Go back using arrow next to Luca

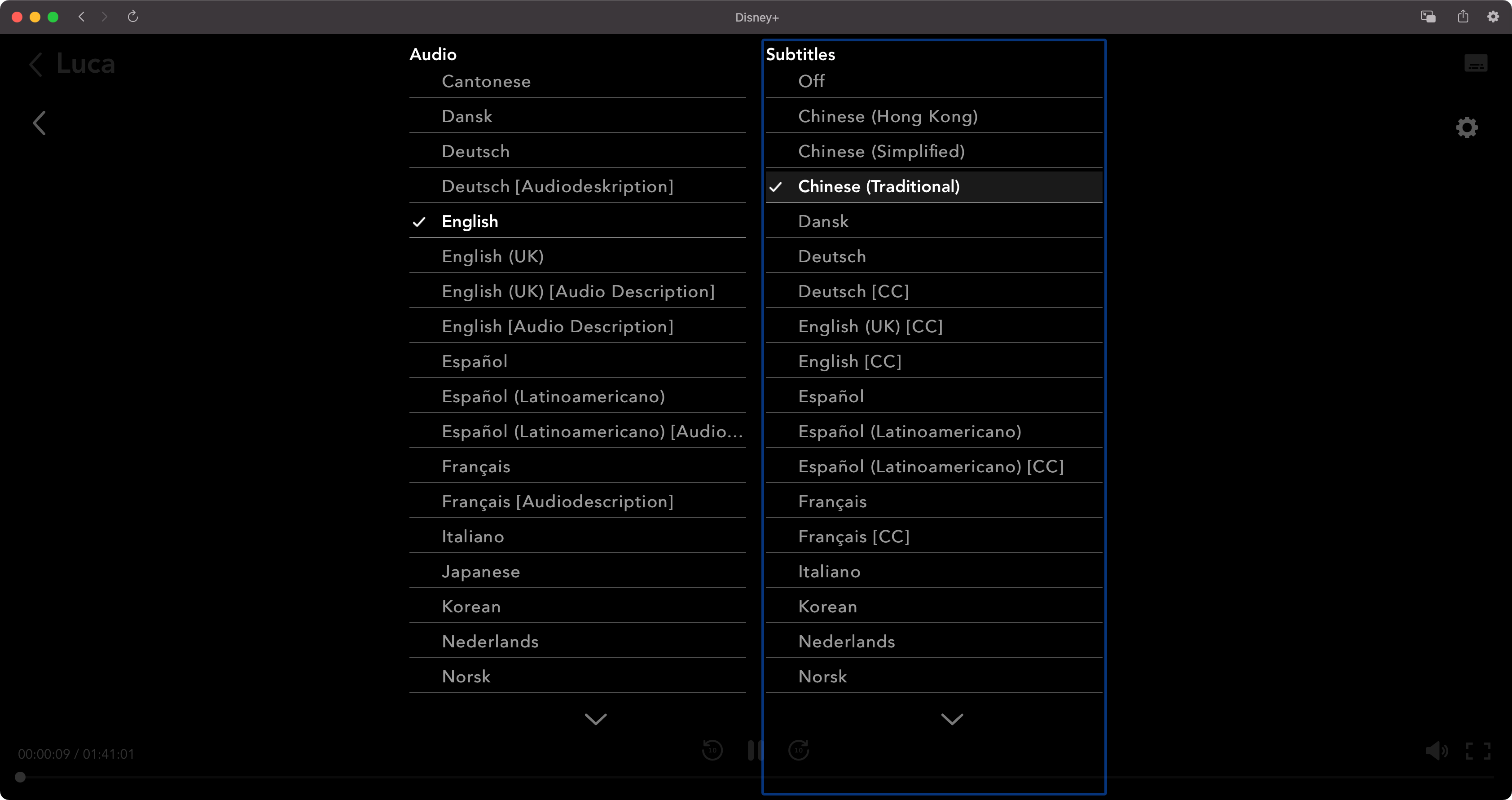point(36,64)
